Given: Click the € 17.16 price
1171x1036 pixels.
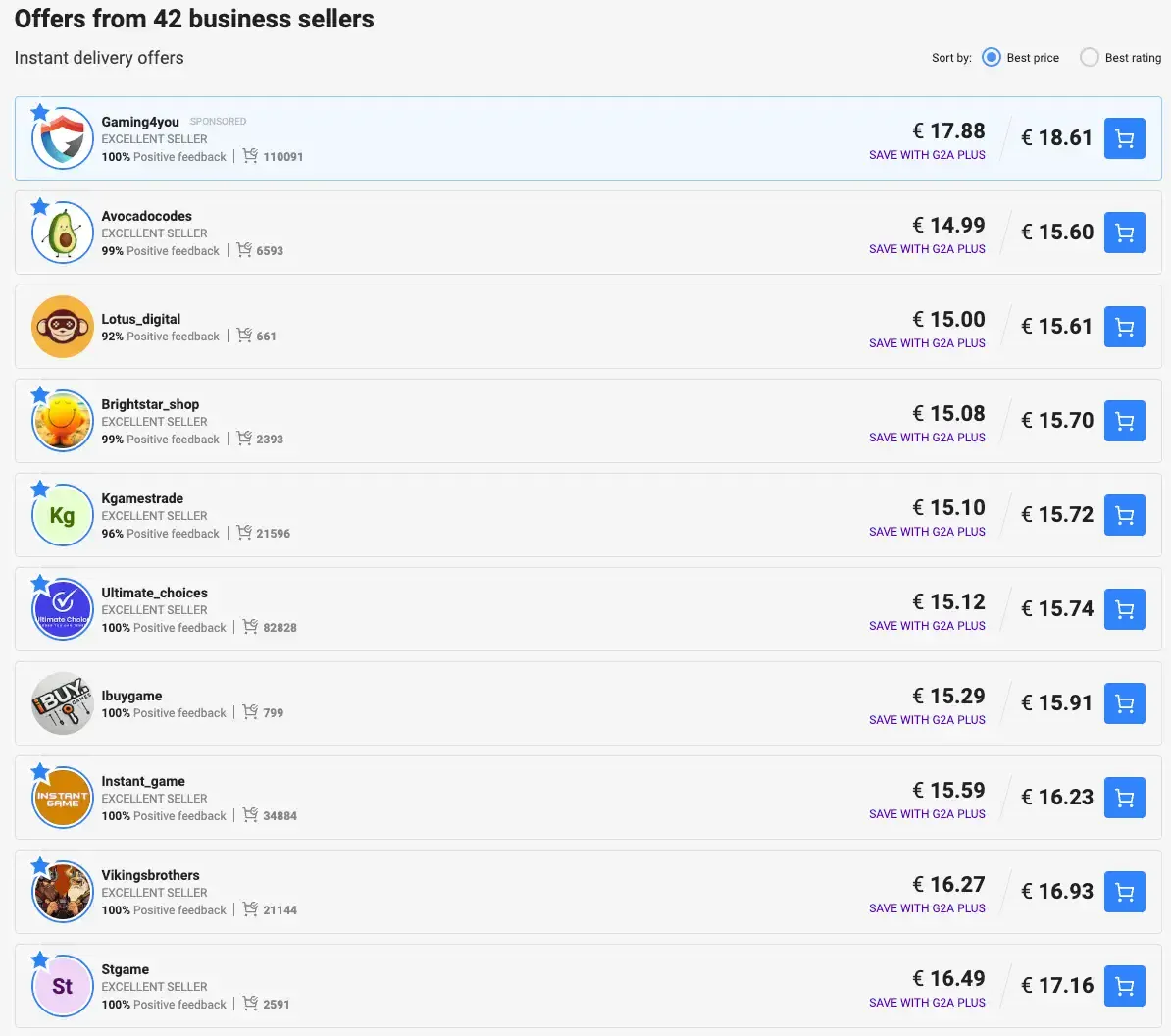Looking at the screenshot, I should pyautogui.click(x=1056, y=985).
